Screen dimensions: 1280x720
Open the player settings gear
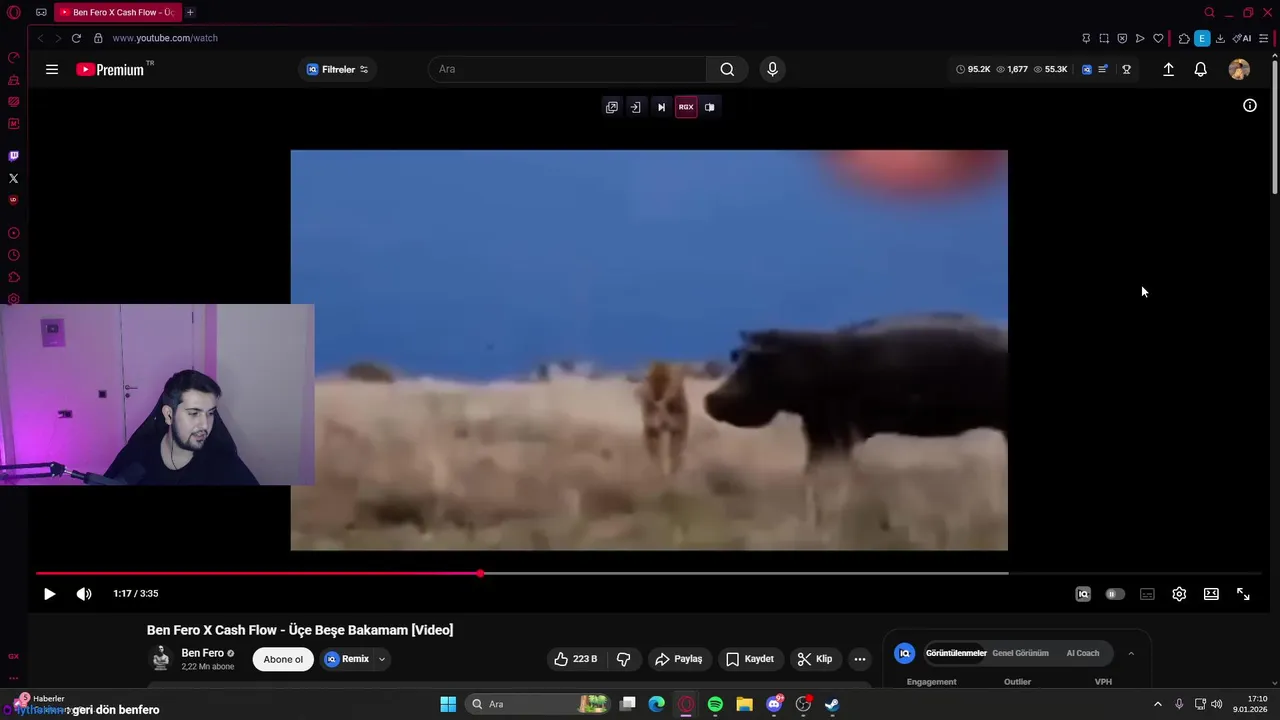click(1179, 594)
